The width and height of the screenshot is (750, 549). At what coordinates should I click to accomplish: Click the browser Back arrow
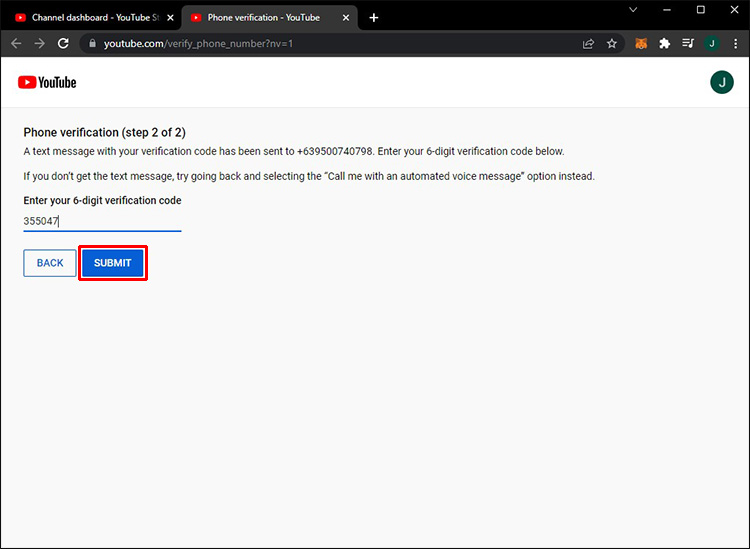[x=16, y=44]
